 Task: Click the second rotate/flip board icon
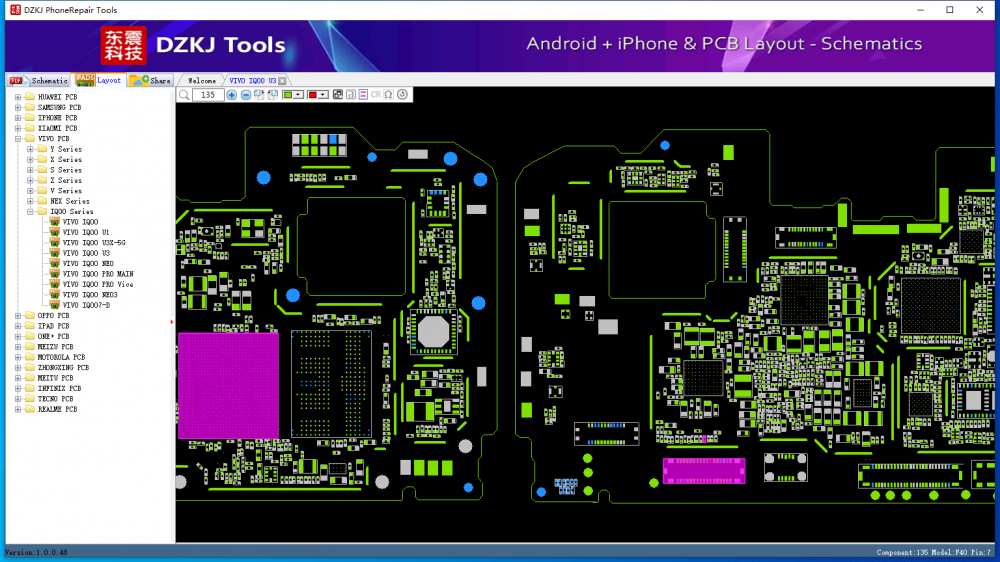pyautogui.click(x=273, y=94)
